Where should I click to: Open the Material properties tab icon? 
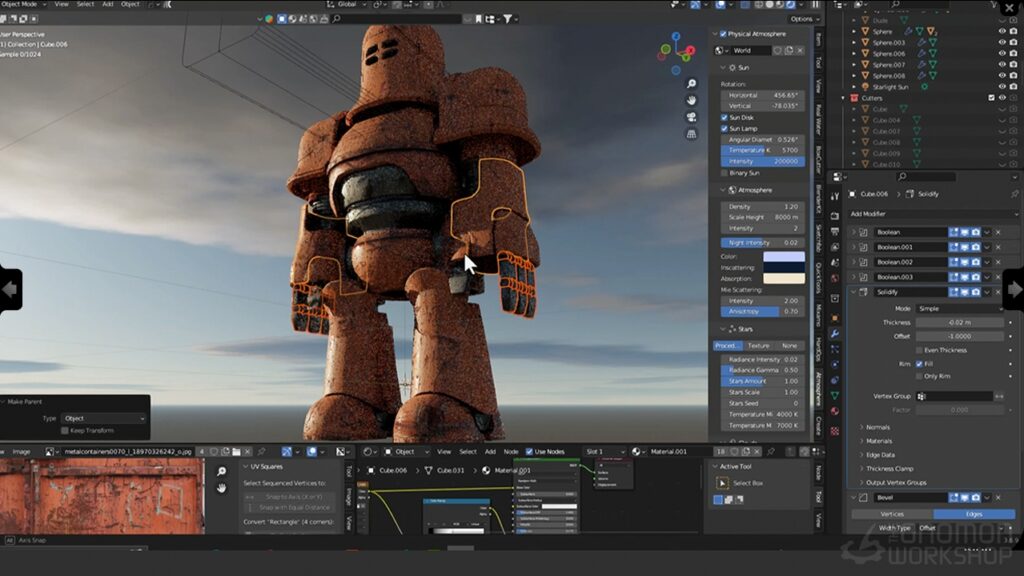(835, 411)
